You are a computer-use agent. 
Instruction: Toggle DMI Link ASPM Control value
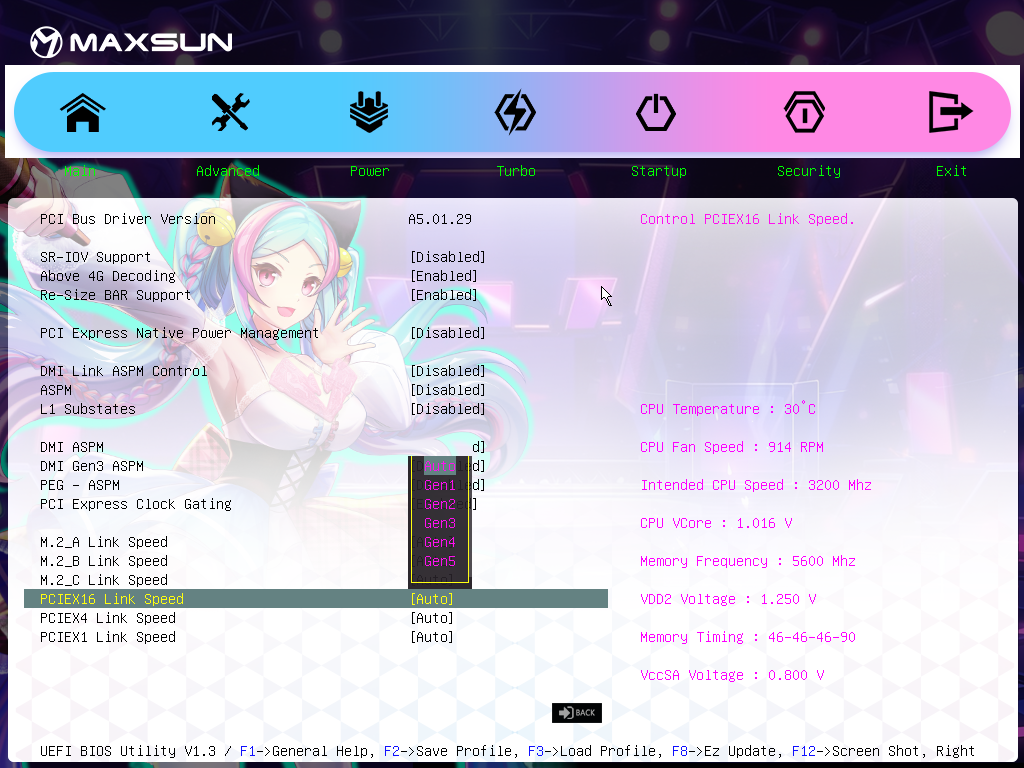click(447, 371)
